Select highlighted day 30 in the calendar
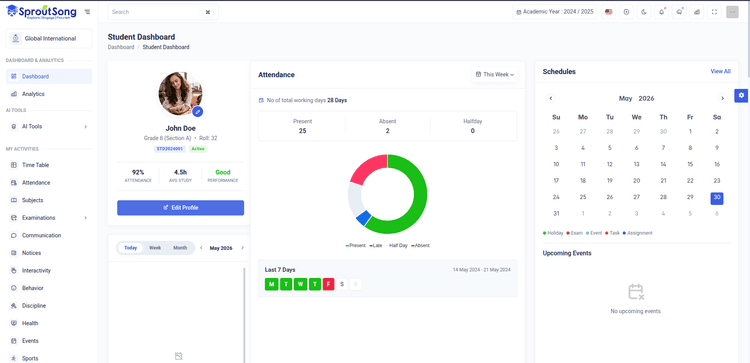 click(x=717, y=198)
